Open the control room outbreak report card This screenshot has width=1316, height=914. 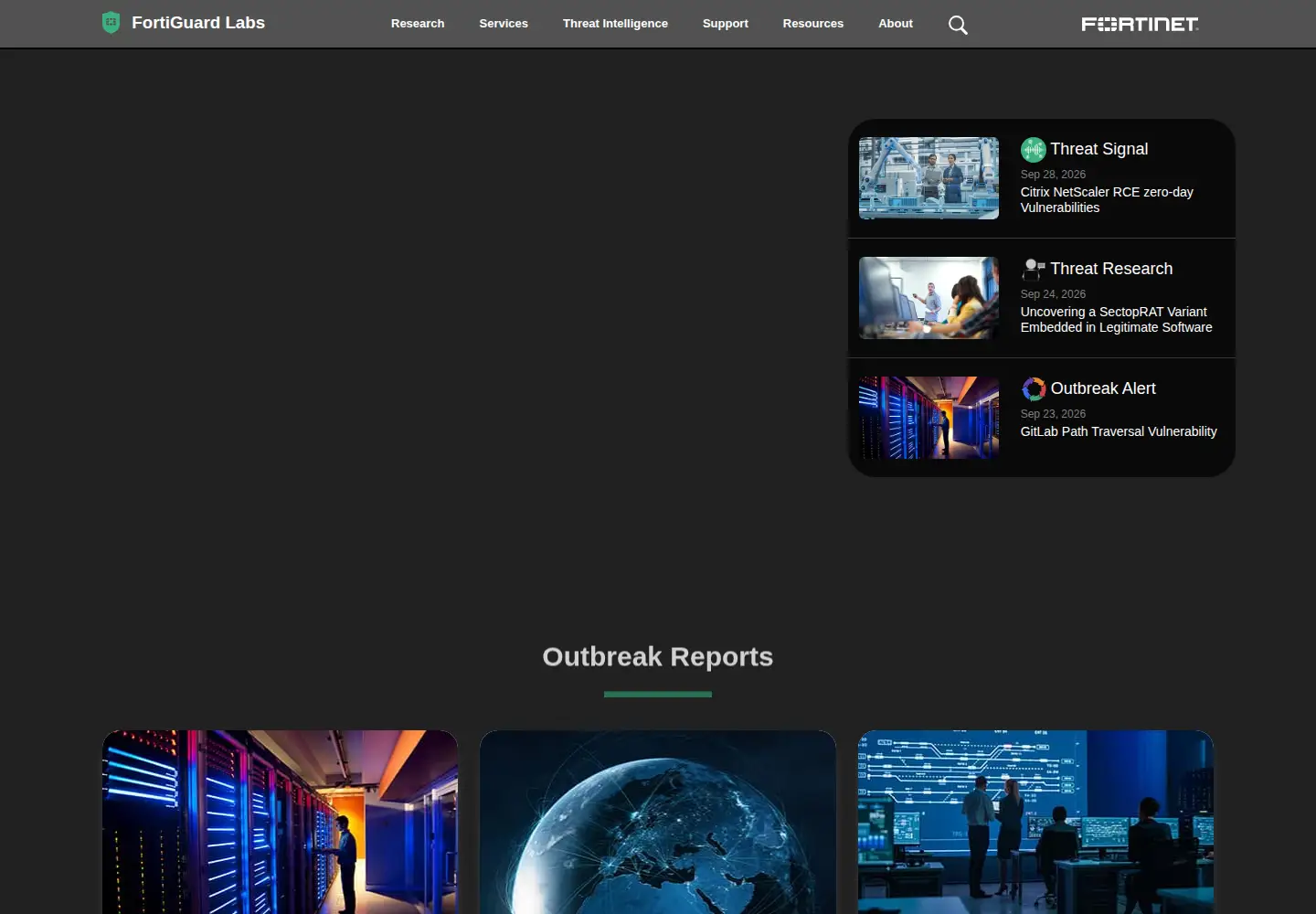(1035, 822)
